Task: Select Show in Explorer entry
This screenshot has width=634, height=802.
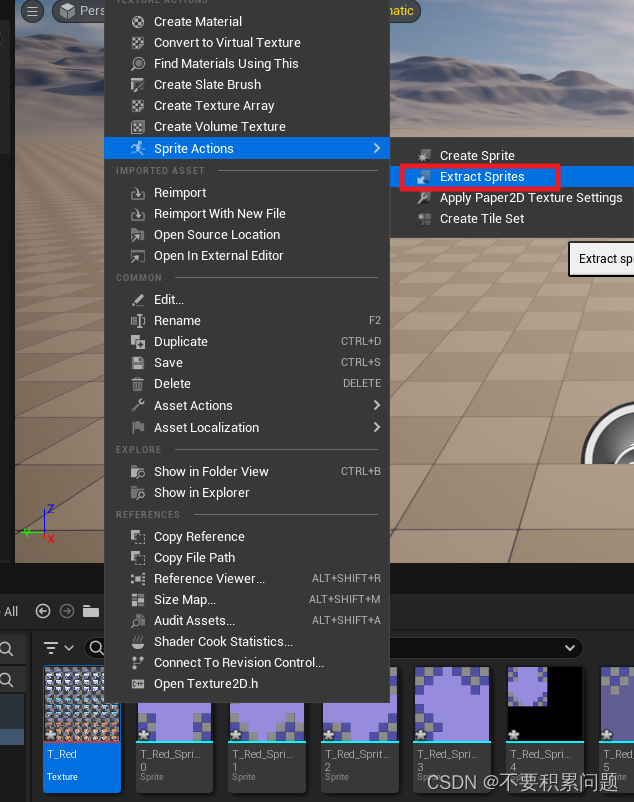Action: pyautogui.click(x=247, y=493)
